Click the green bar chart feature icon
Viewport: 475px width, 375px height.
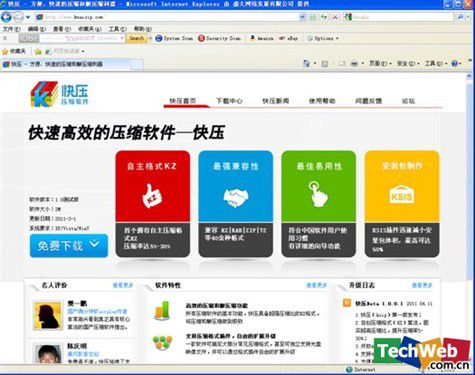pos(162,310)
